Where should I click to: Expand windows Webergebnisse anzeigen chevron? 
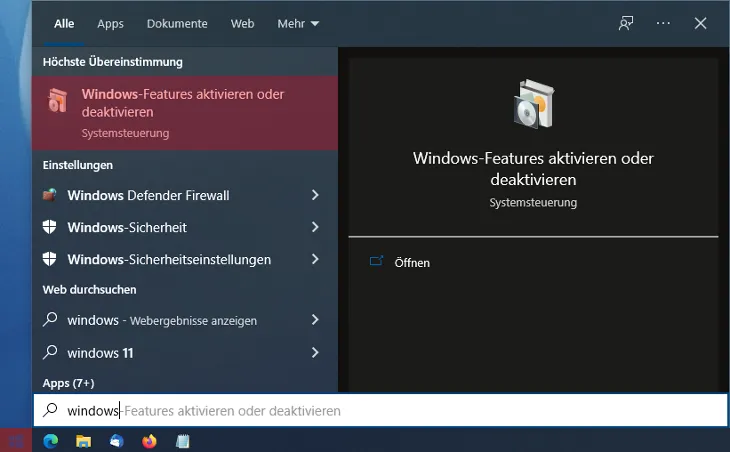(x=315, y=319)
